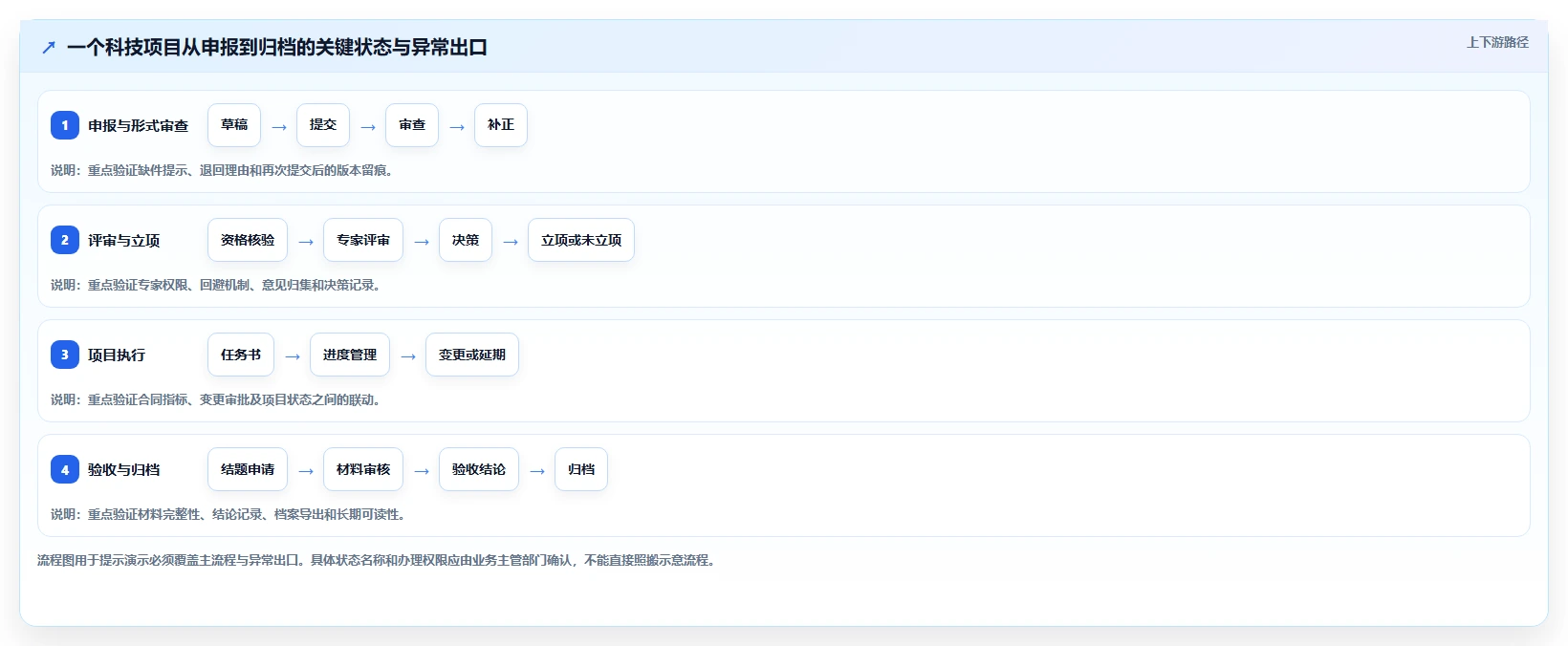The height and width of the screenshot is (646, 1568).
Task: Click the note about 缺件提示、退回理由
Action: tap(222, 170)
